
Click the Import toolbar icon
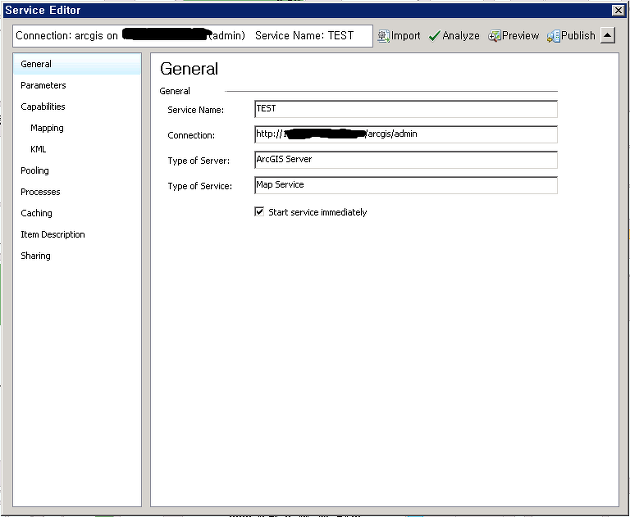pos(399,36)
